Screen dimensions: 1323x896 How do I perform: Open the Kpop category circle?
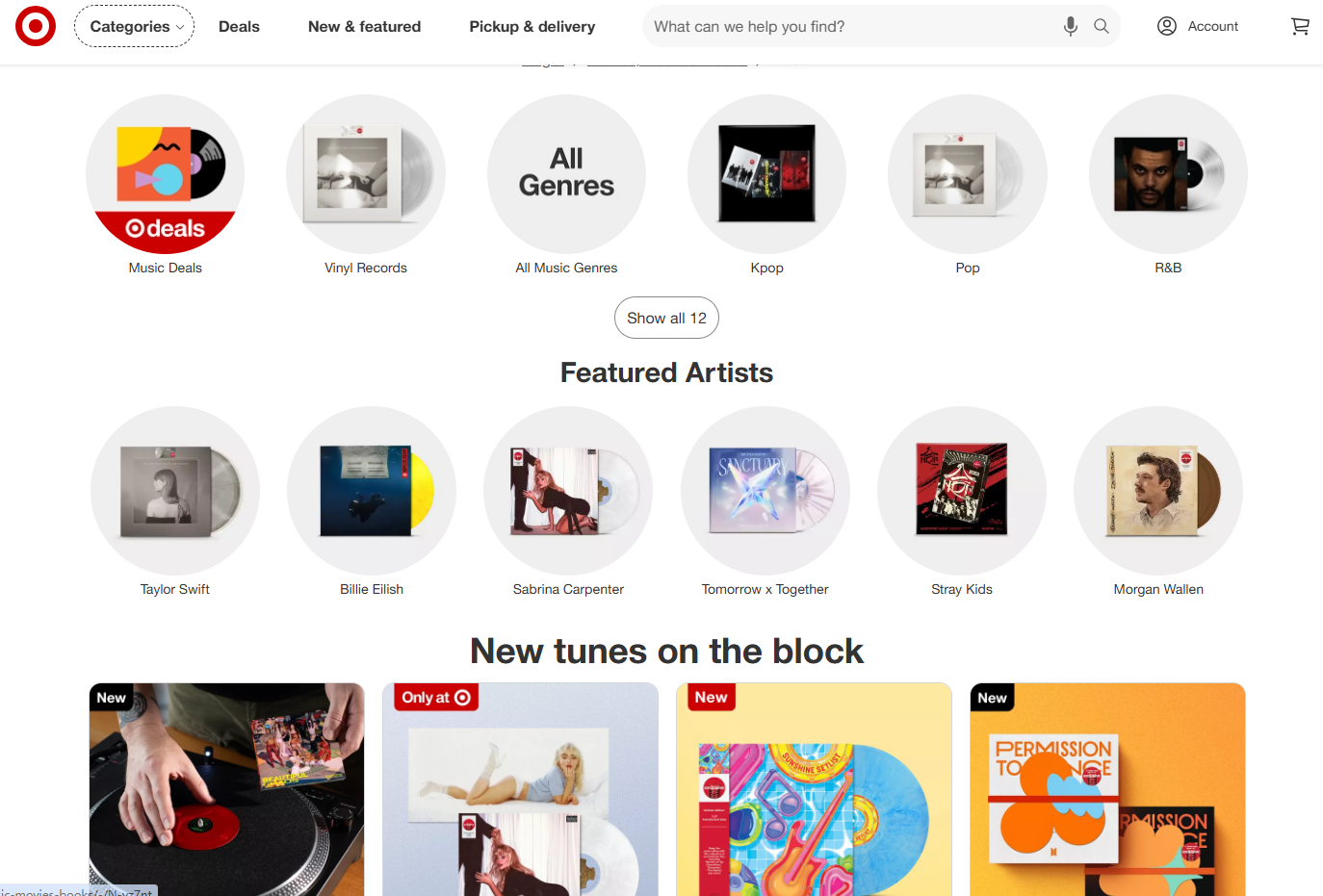click(767, 174)
